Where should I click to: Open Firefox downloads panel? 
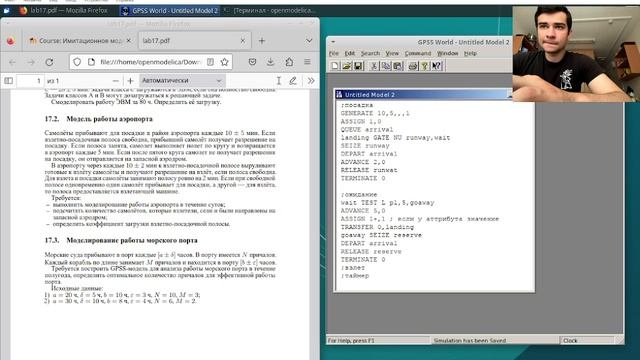270,62
